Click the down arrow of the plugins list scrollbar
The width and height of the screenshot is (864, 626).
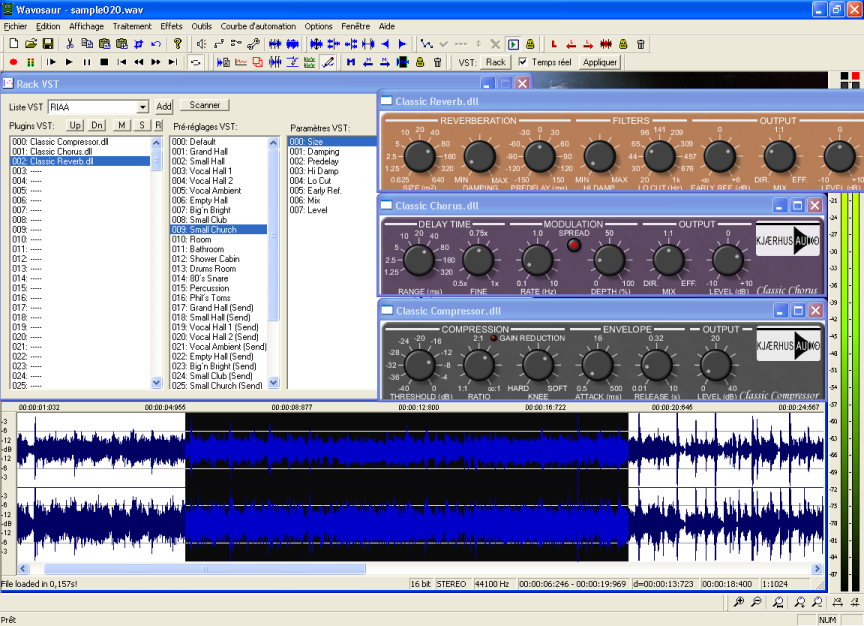coord(156,382)
